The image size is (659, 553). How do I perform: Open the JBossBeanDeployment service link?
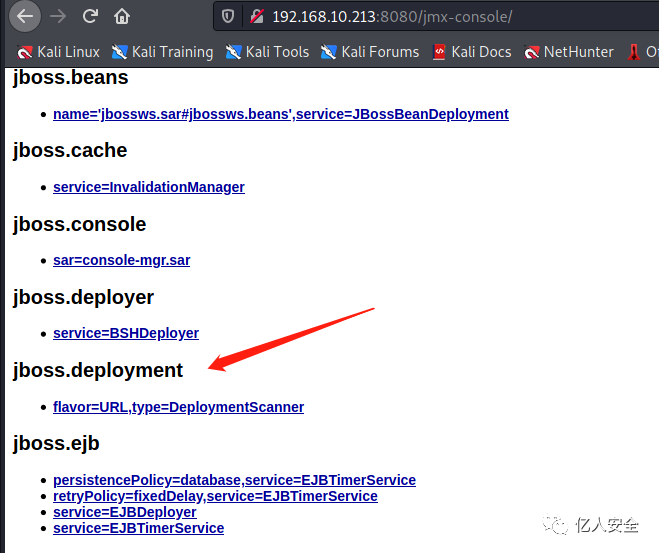281,114
